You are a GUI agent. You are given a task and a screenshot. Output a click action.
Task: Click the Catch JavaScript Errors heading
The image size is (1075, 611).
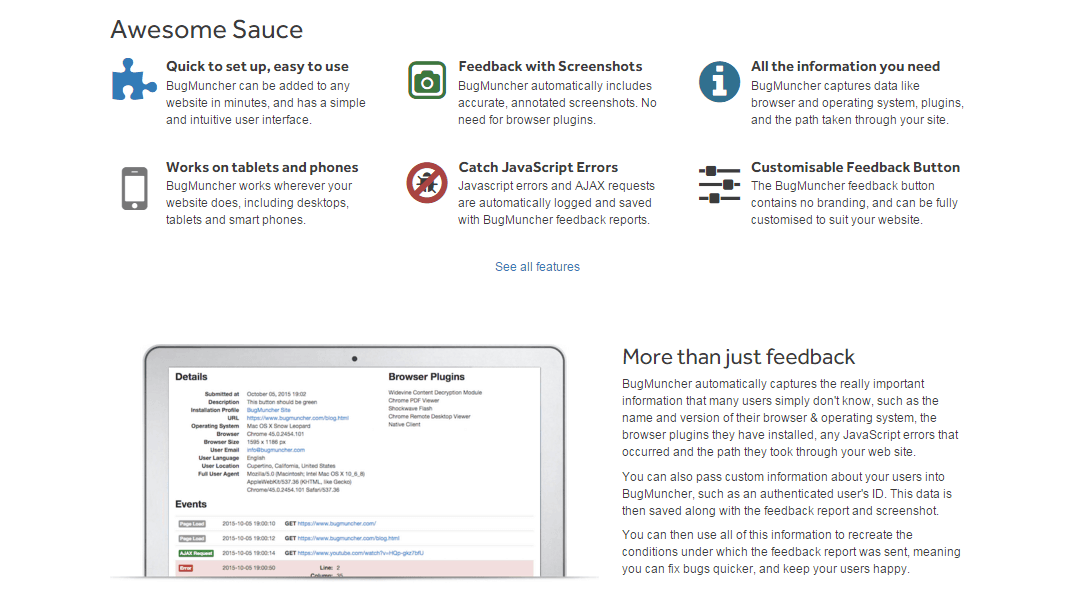pyautogui.click(x=538, y=167)
